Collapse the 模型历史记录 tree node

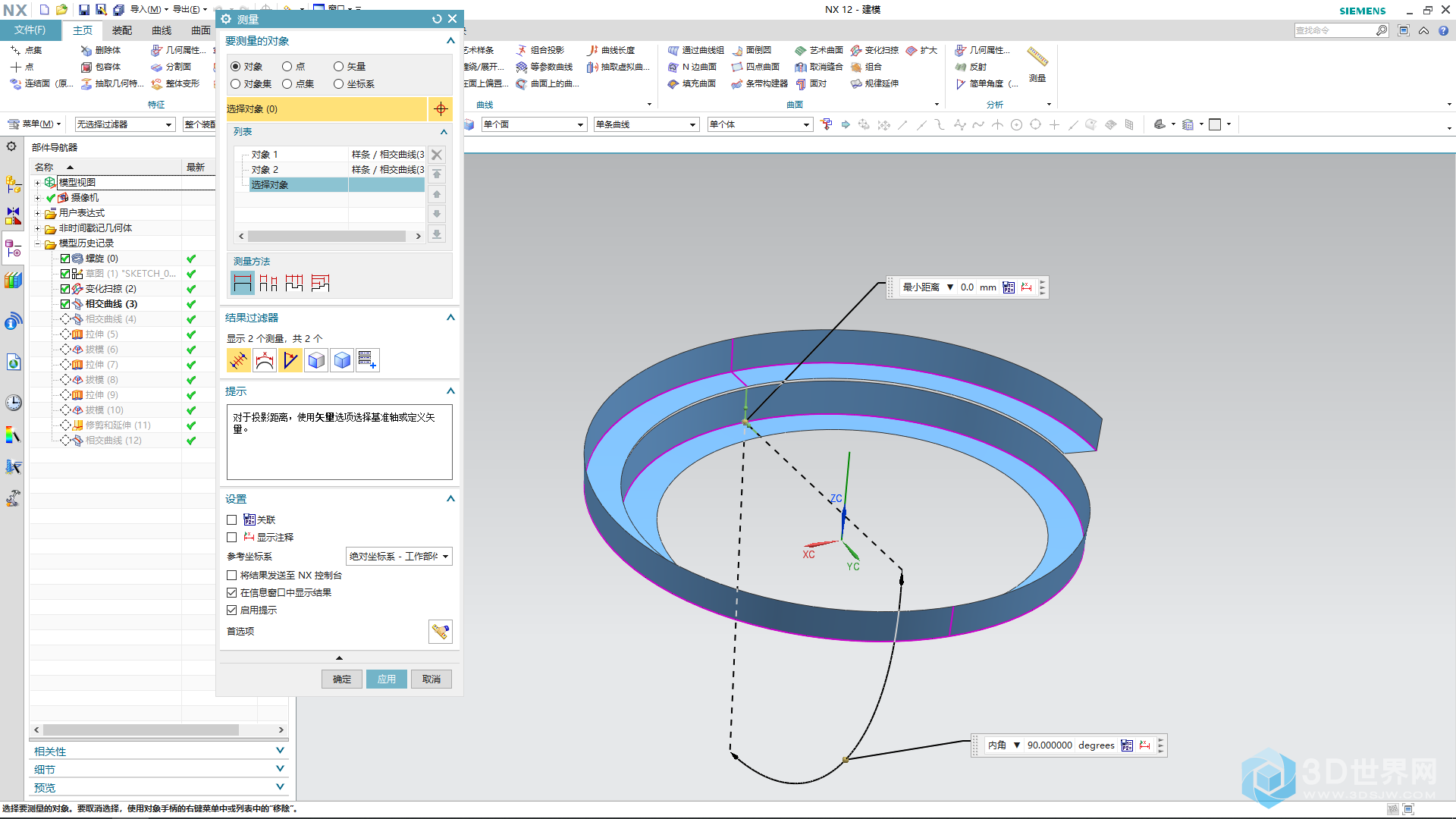[37, 243]
